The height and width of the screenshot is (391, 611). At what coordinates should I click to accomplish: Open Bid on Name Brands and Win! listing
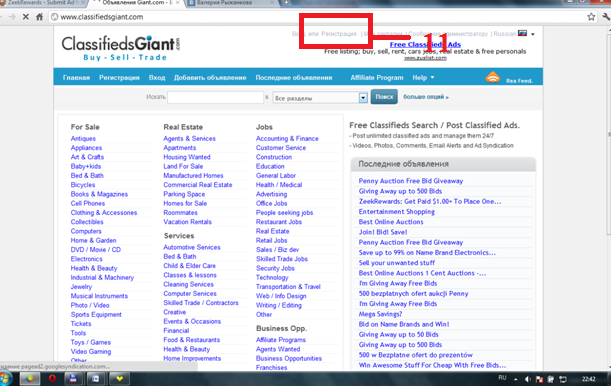click(404, 324)
